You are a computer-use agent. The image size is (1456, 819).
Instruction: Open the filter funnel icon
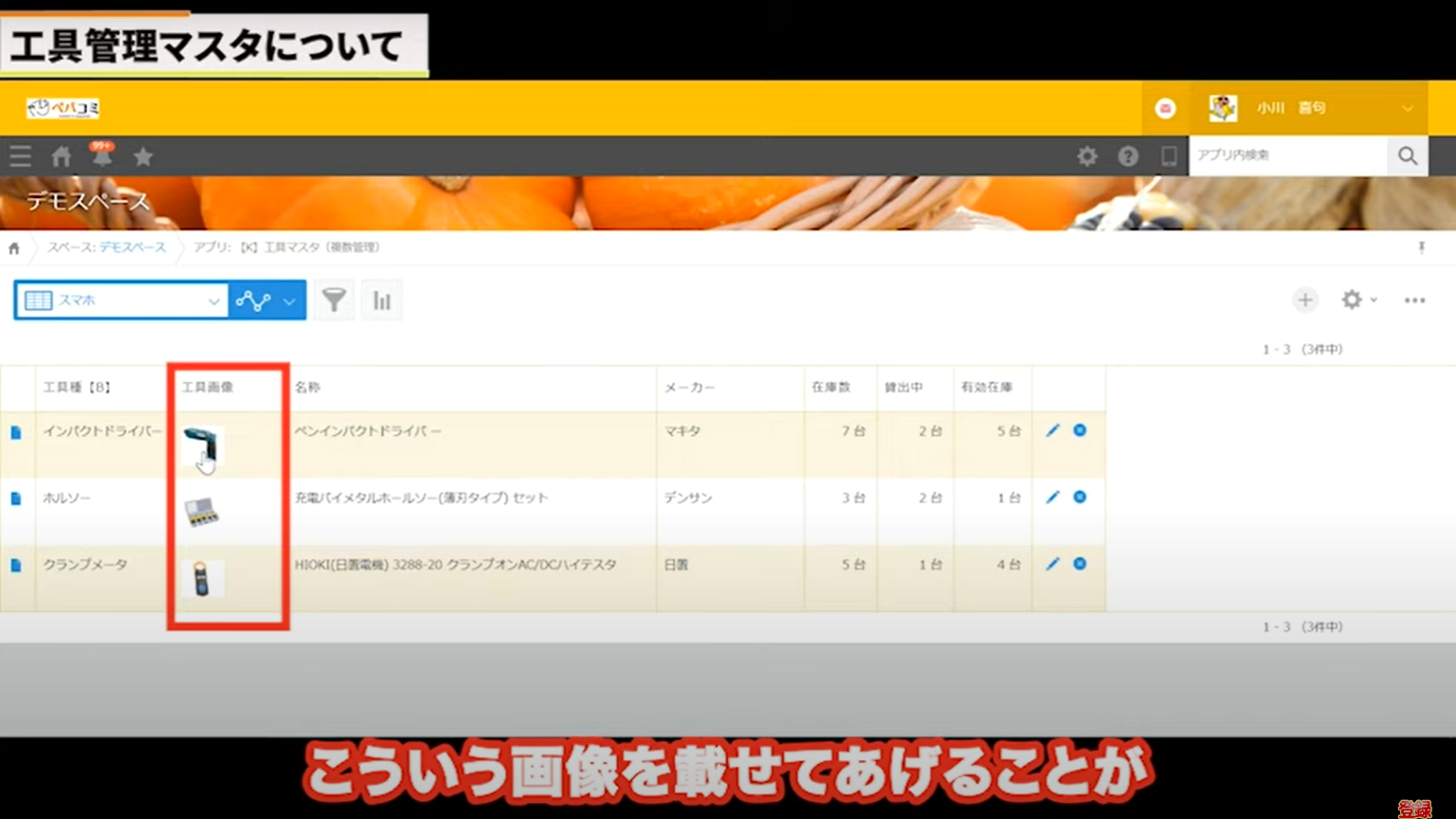coord(334,300)
